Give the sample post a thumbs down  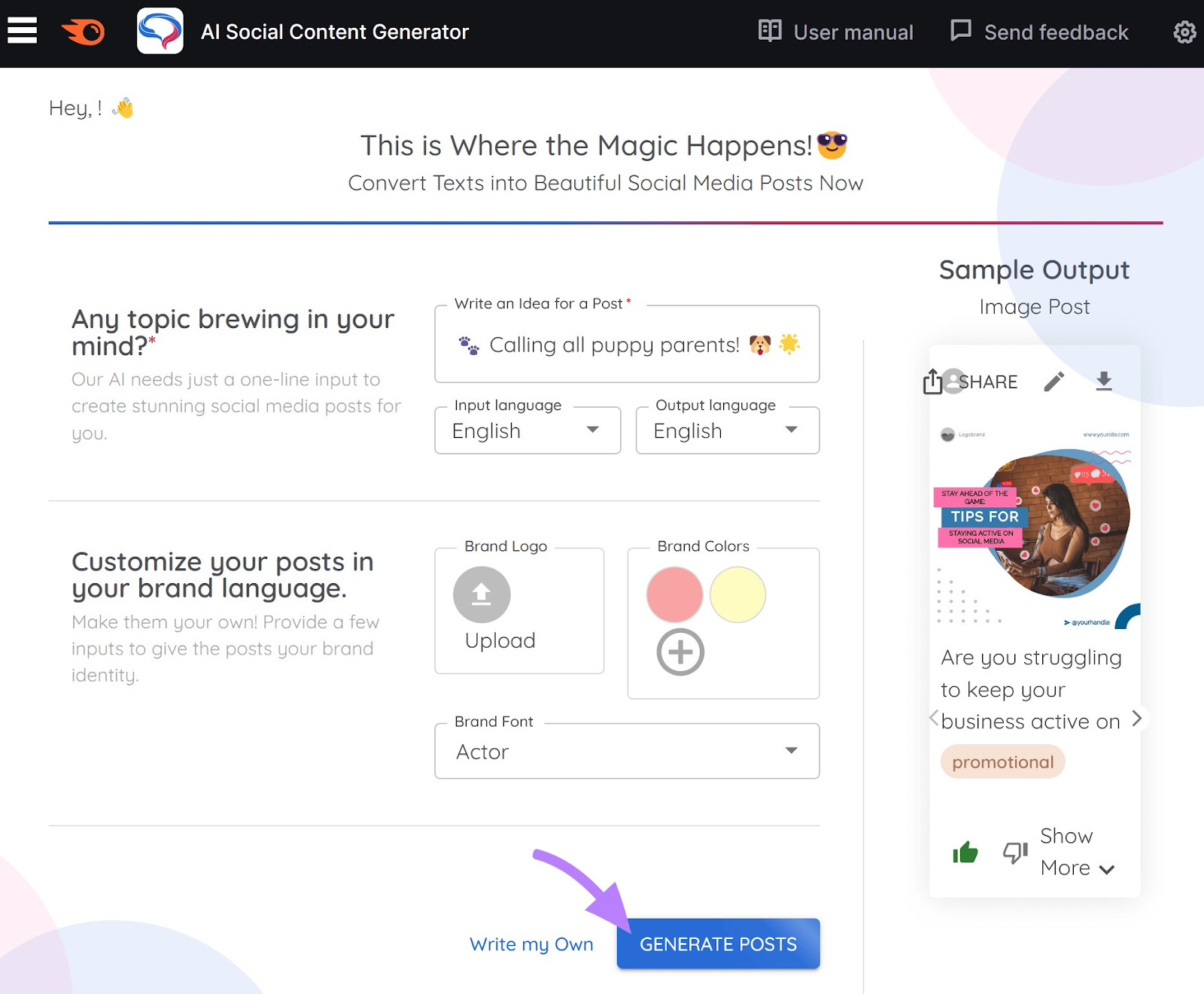[x=1015, y=852]
